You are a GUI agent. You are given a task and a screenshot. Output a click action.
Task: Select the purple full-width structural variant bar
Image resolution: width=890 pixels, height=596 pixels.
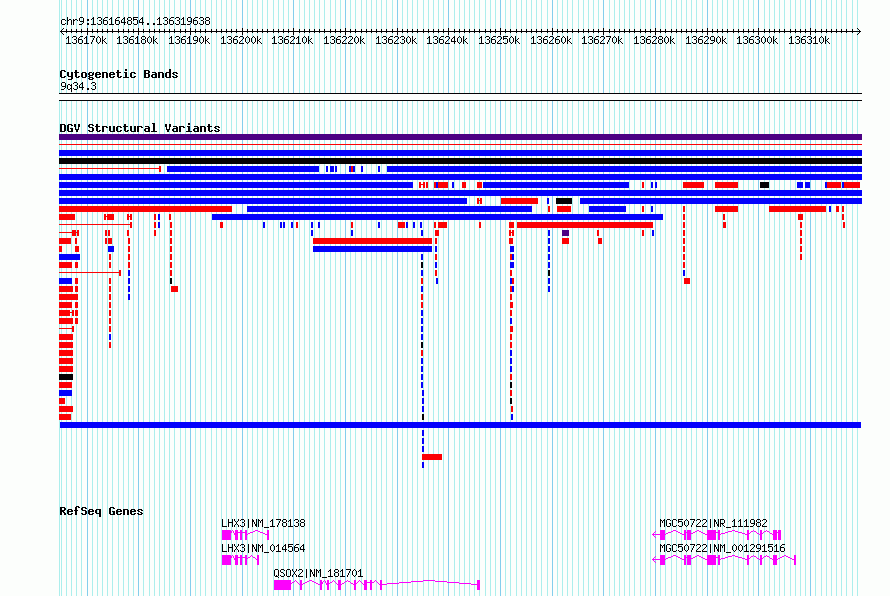pyautogui.click(x=460, y=137)
